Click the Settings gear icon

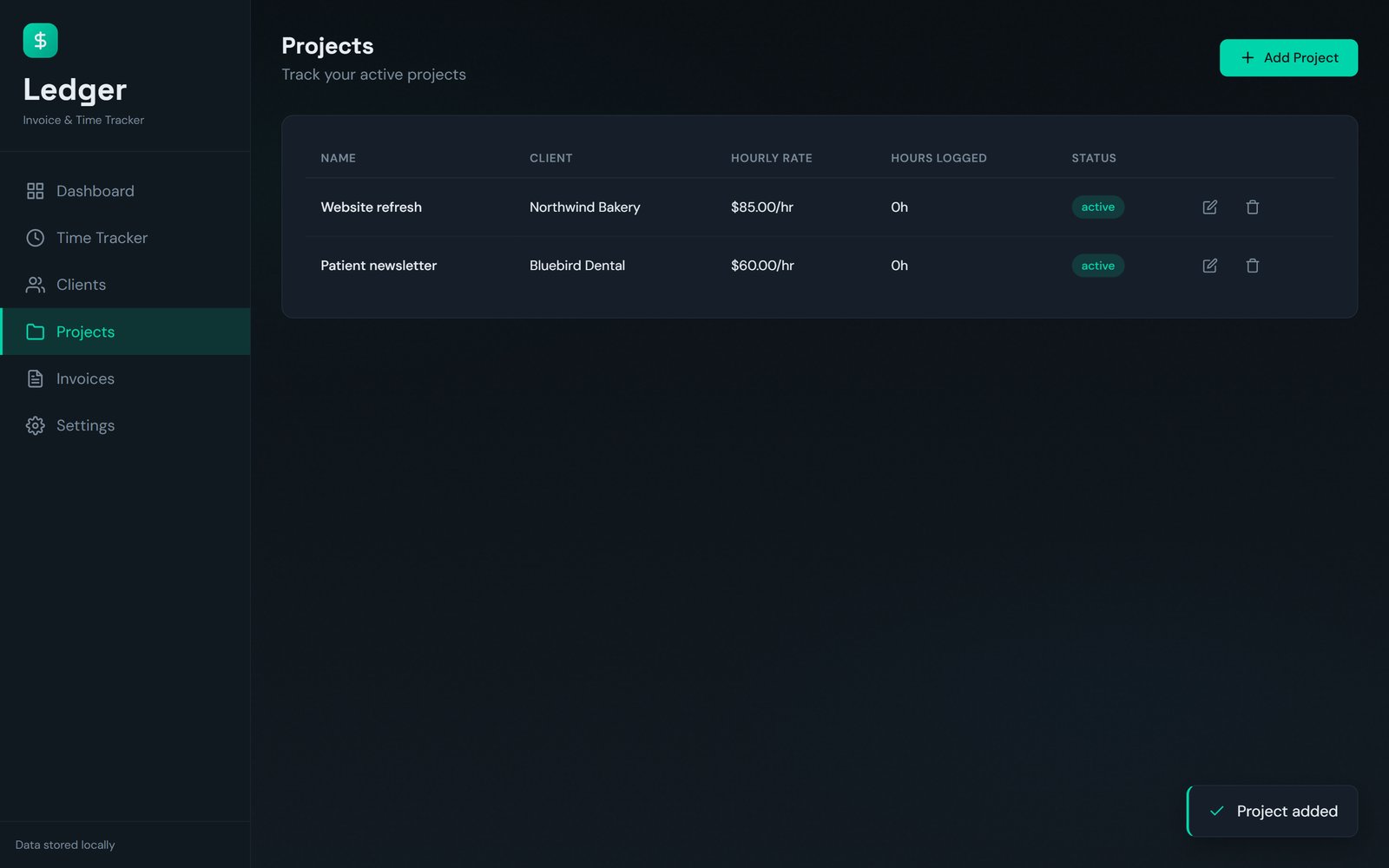[x=35, y=425]
